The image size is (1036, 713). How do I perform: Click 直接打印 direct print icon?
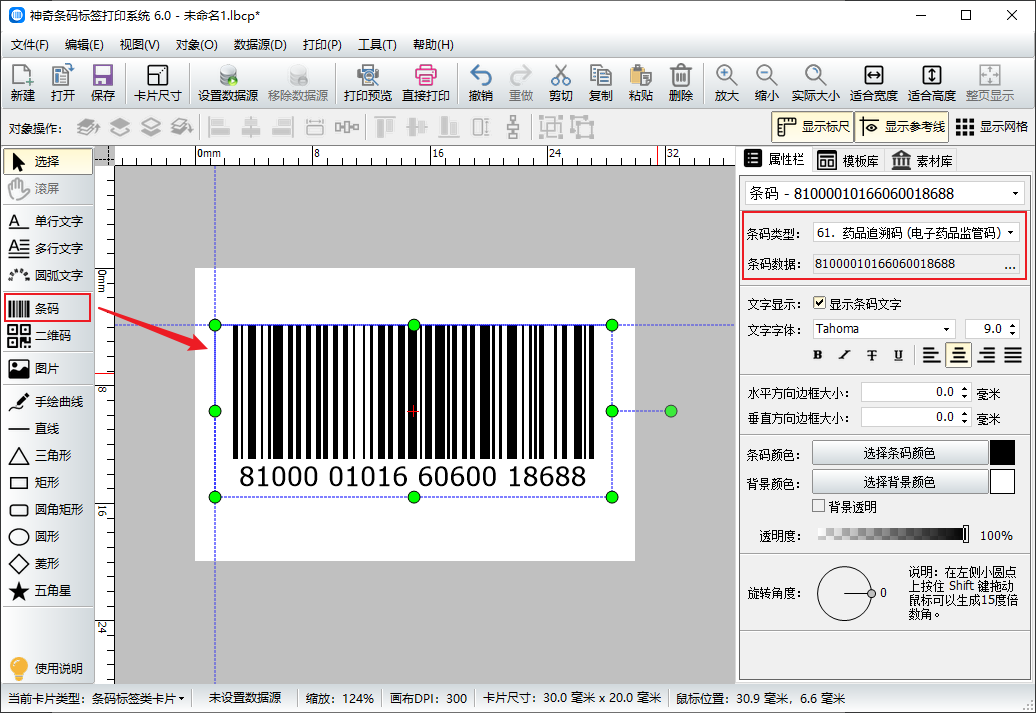pyautogui.click(x=426, y=83)
